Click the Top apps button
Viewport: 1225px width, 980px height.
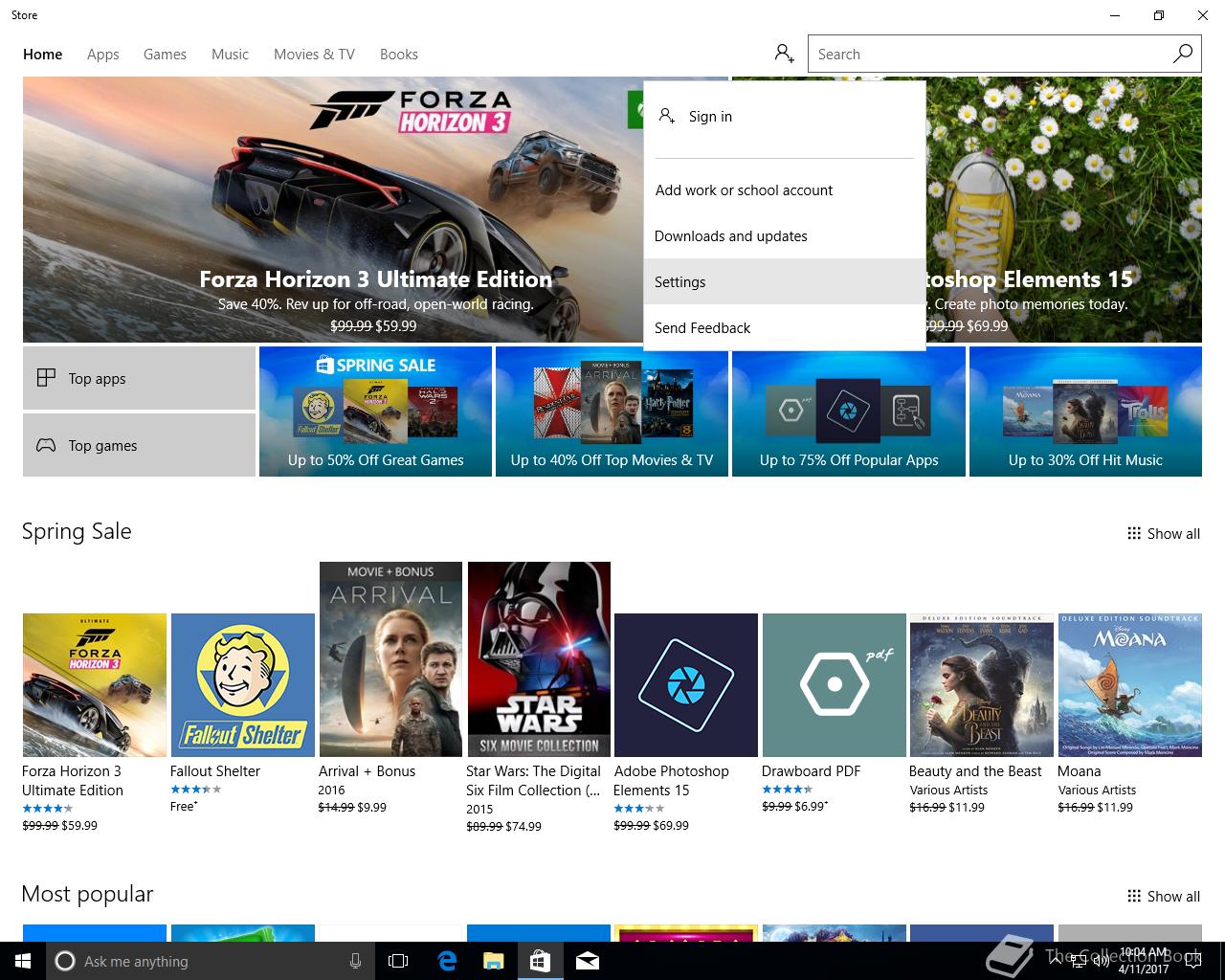click(x=139, y=378)
